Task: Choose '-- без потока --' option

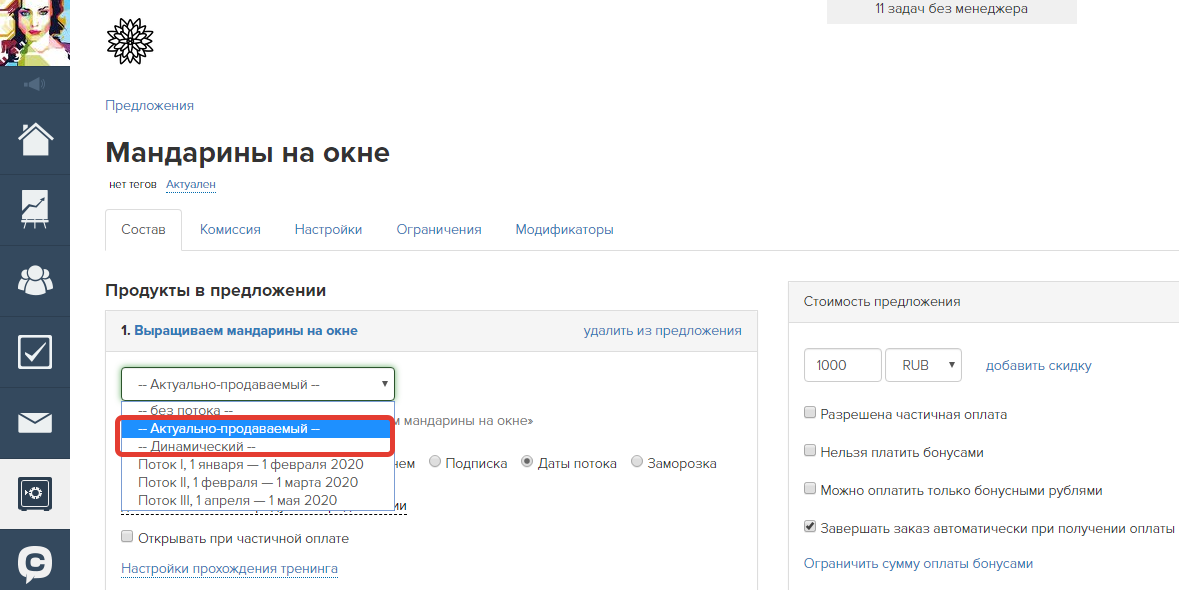Action: (x=258, y=410)
